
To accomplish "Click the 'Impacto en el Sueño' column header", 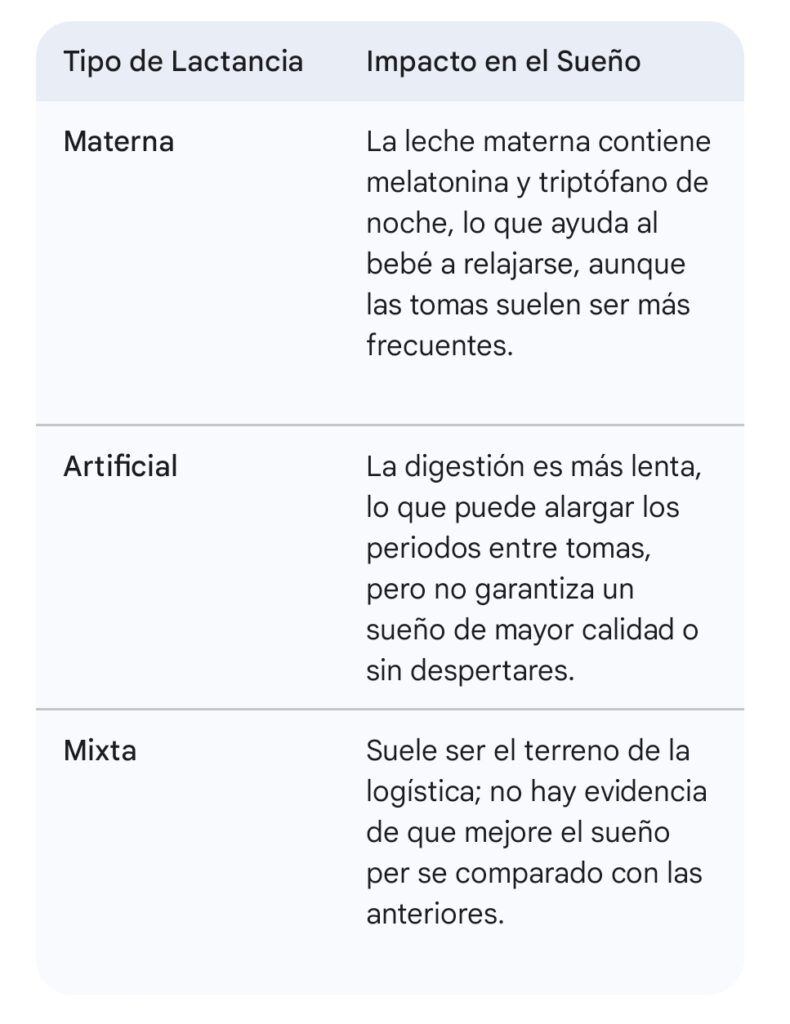I will (x=503, y=62).
